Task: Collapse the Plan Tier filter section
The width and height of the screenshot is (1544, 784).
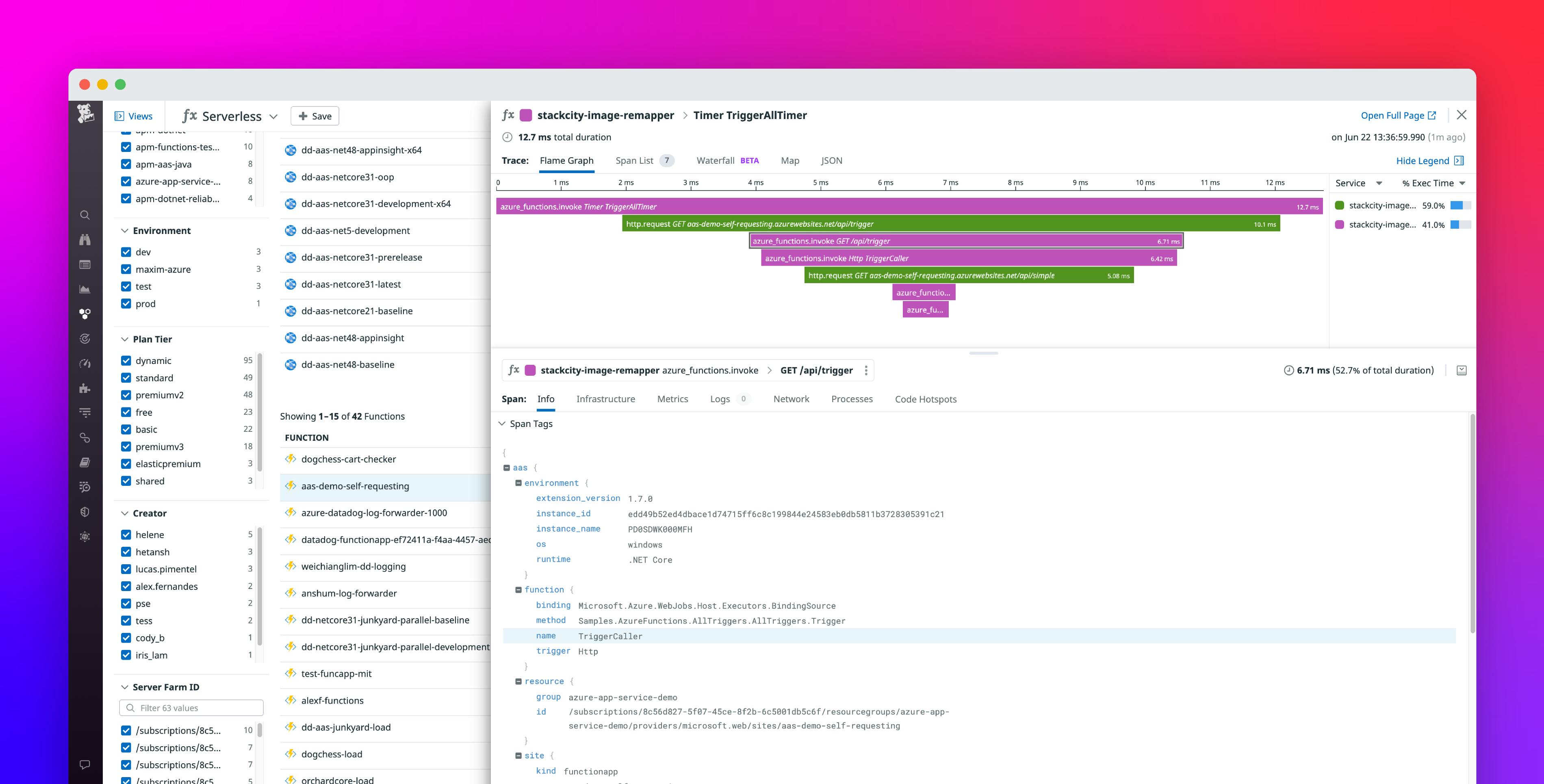Action: (124, 339)
